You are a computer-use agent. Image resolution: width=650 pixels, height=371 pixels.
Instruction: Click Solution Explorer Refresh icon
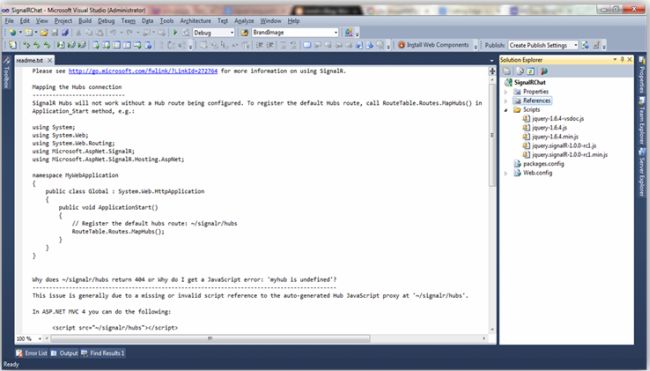(531, 71)
